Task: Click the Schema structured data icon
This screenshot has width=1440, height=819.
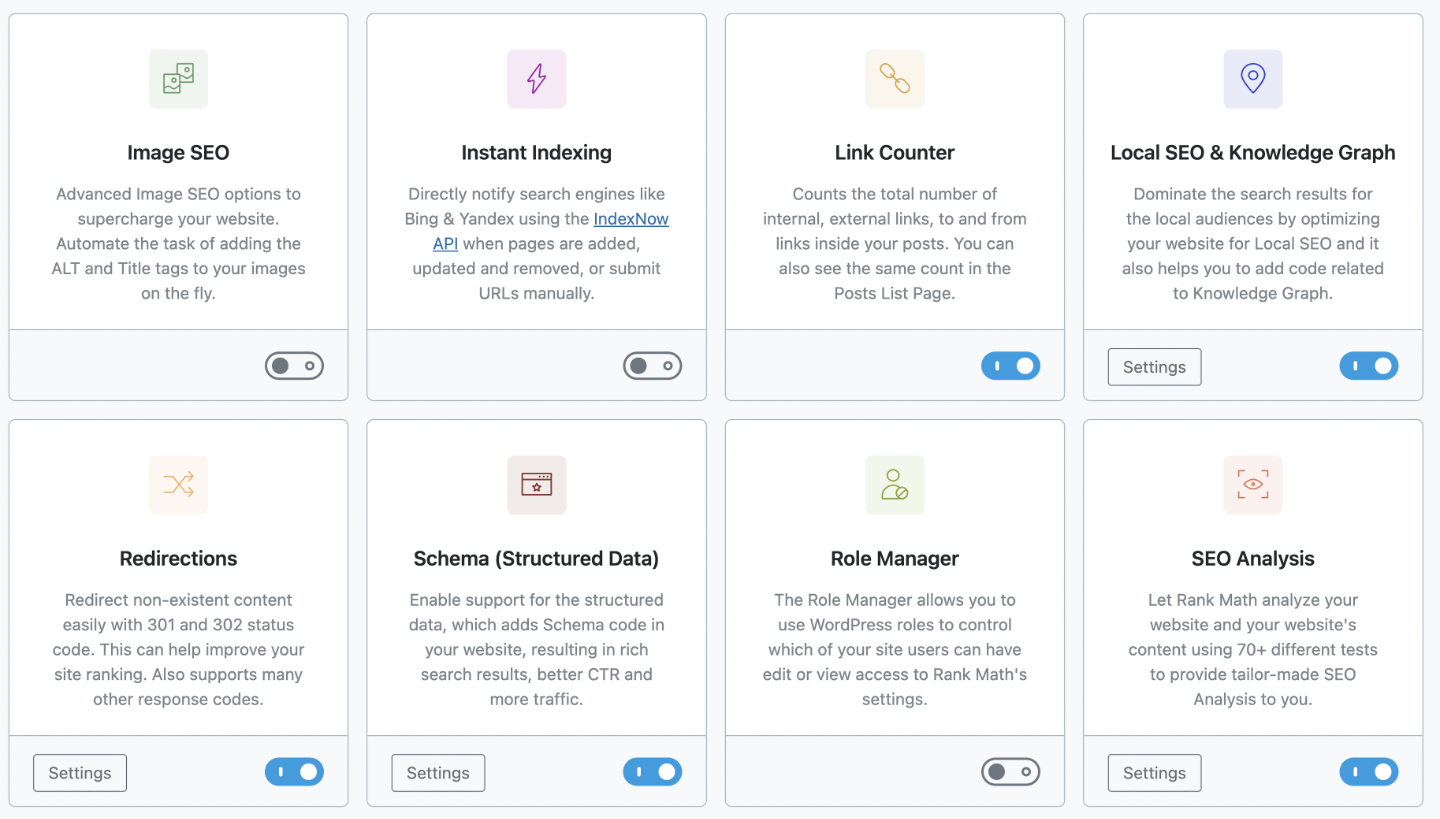Action: (x=536, y=485)
